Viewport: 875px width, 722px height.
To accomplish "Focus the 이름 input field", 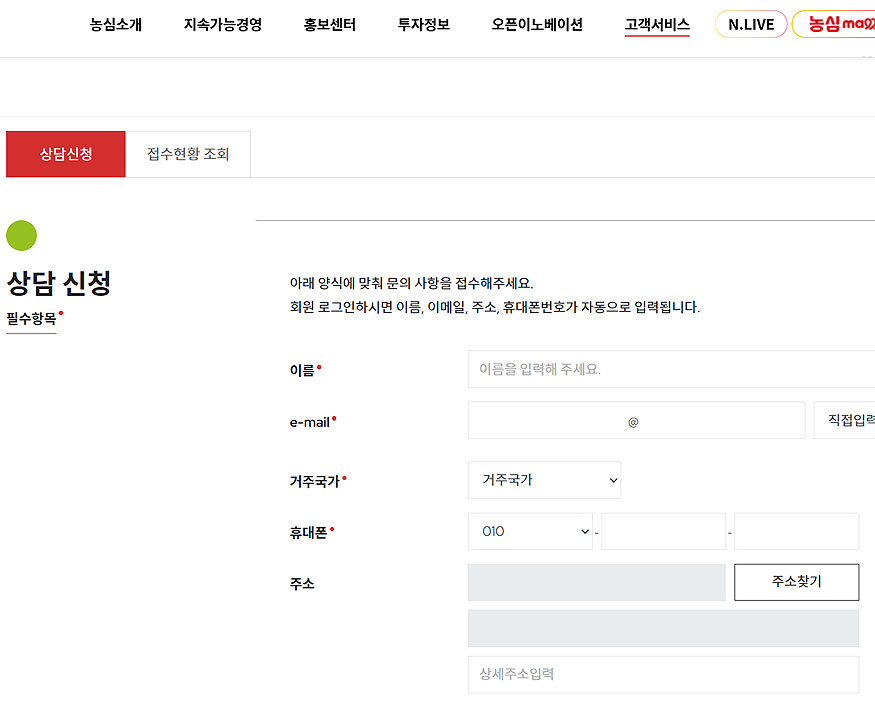I will pyautogui.click(x=670, y=369).
